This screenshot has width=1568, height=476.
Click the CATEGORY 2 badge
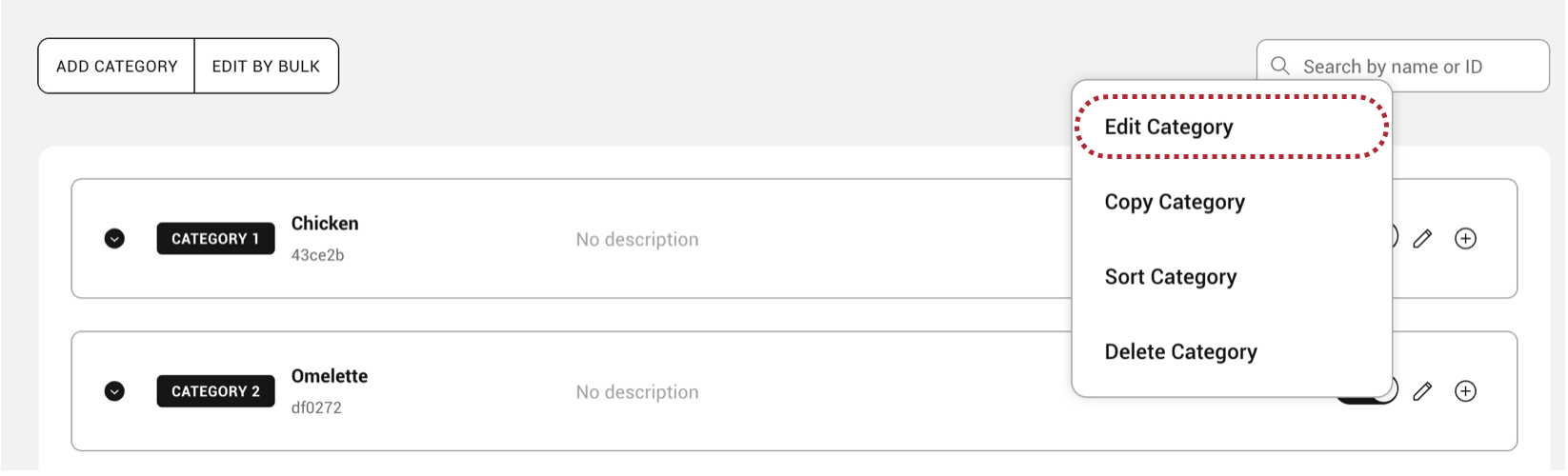pyautogui.click(x=215, y=391)
